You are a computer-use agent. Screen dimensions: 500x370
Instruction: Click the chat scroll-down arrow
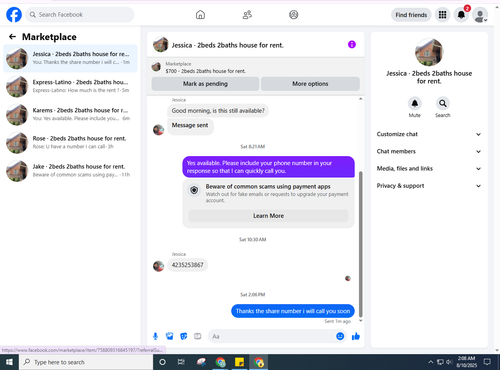click(361, 321)
